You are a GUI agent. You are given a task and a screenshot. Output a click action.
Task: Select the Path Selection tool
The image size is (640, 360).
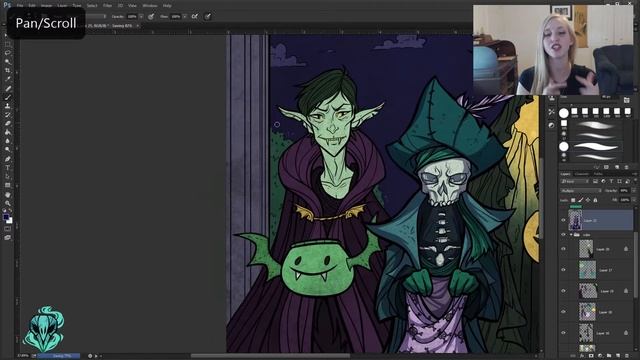7,176
